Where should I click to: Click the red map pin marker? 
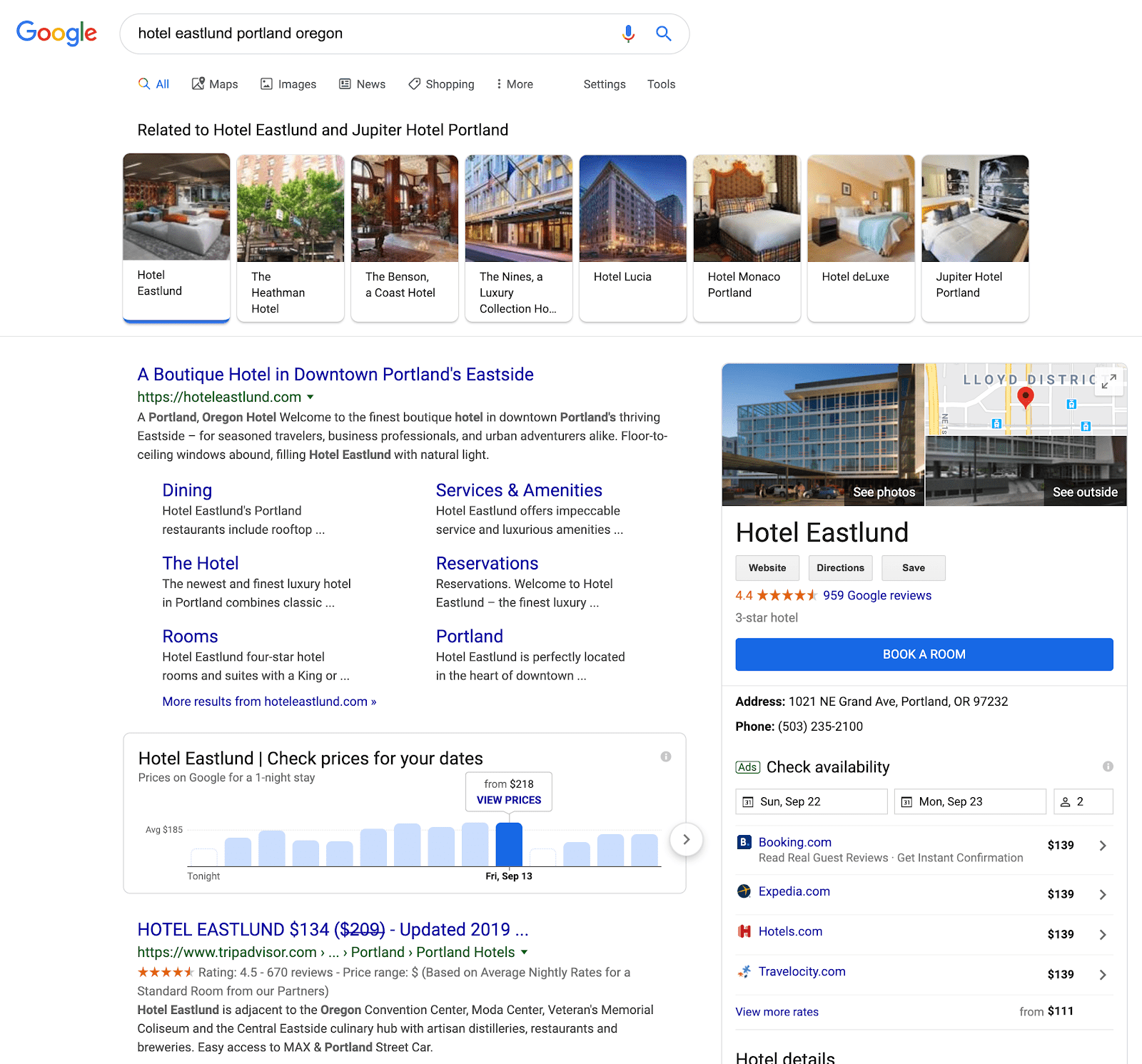click(1026, 398)
